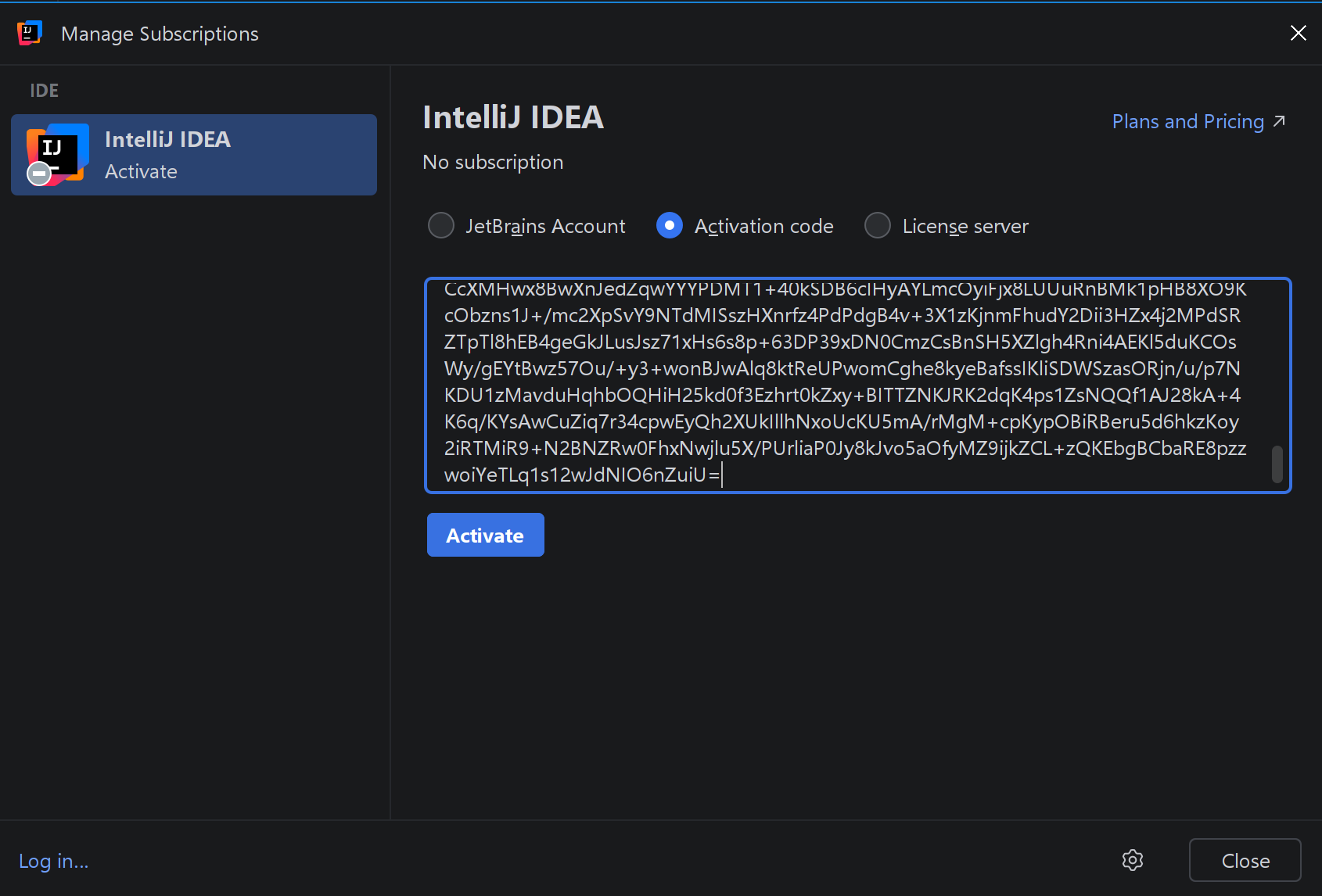Focus the activation code text area
This screenshot has width=1322, height=896.
(x=845, y=383)
